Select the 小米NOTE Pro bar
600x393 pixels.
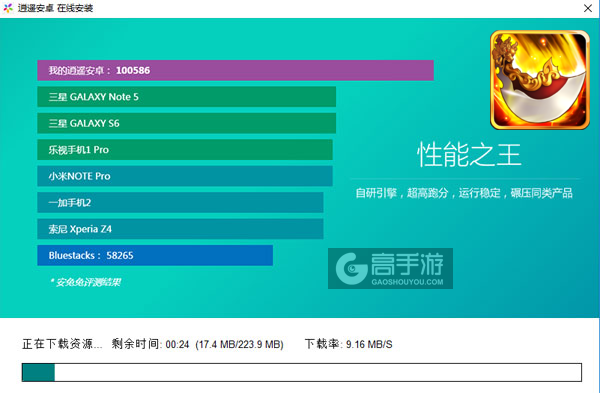tap(185, 176)
